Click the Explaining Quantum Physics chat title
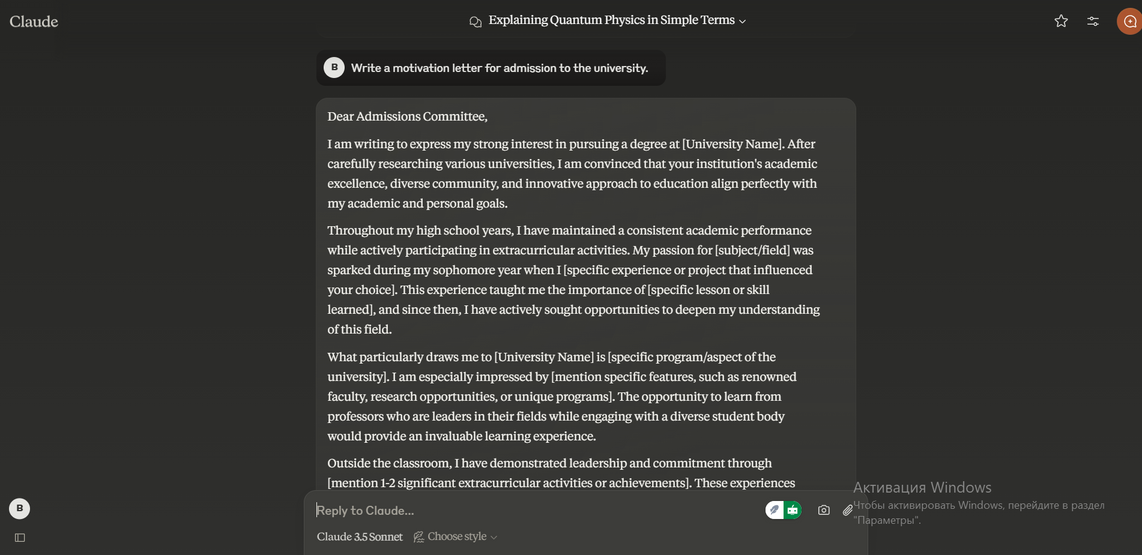1142x555 pixels. pyautogui.click(x=611, y=20)
